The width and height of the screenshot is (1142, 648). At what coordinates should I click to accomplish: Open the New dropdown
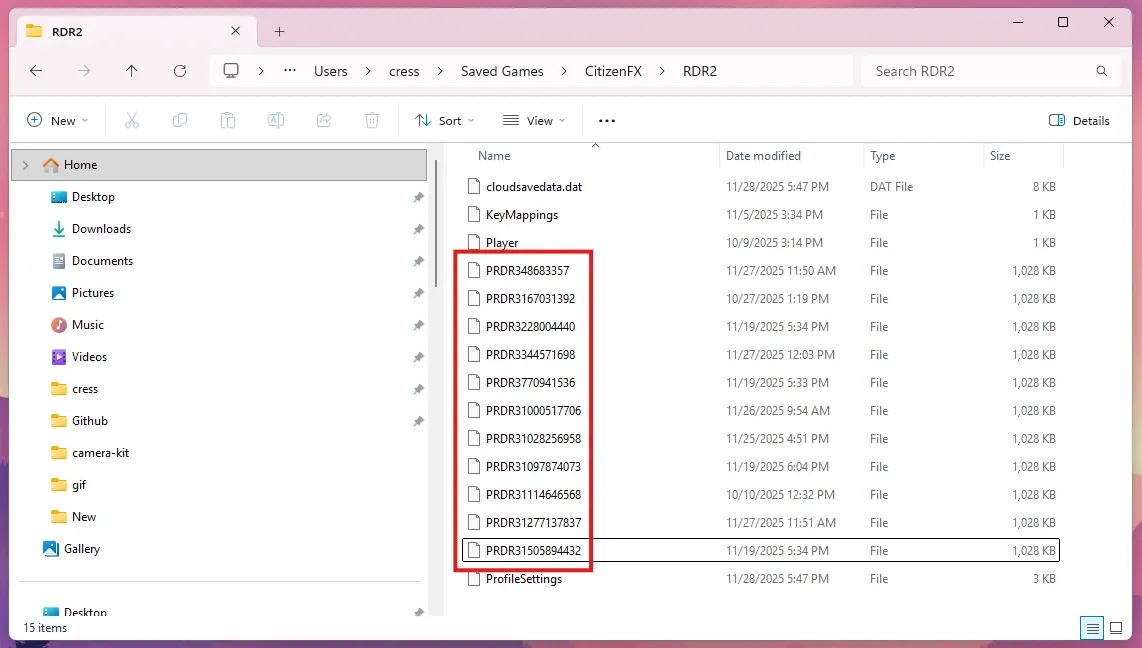[58, 120]
